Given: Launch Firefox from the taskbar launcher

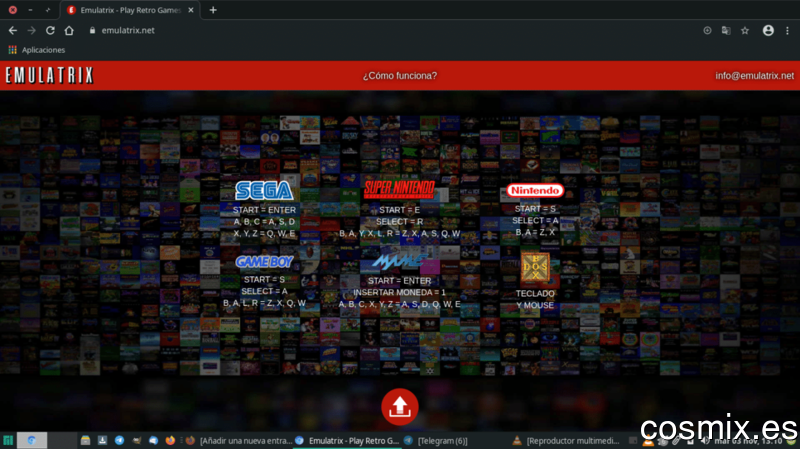Looking at the screenshot, I should pos(170,440).
